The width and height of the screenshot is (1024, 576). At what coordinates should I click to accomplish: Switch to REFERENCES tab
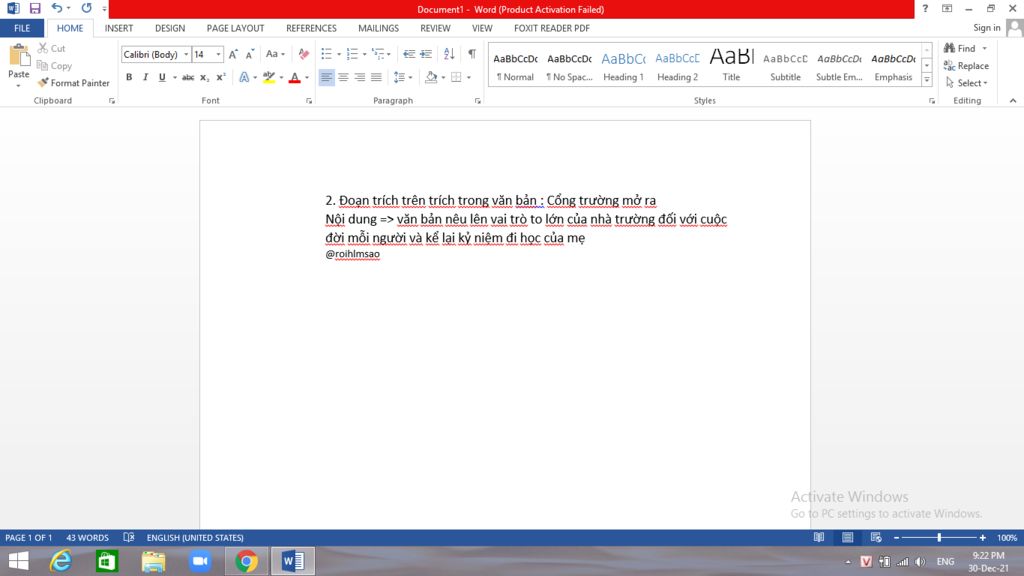click(x=311, y=28)
